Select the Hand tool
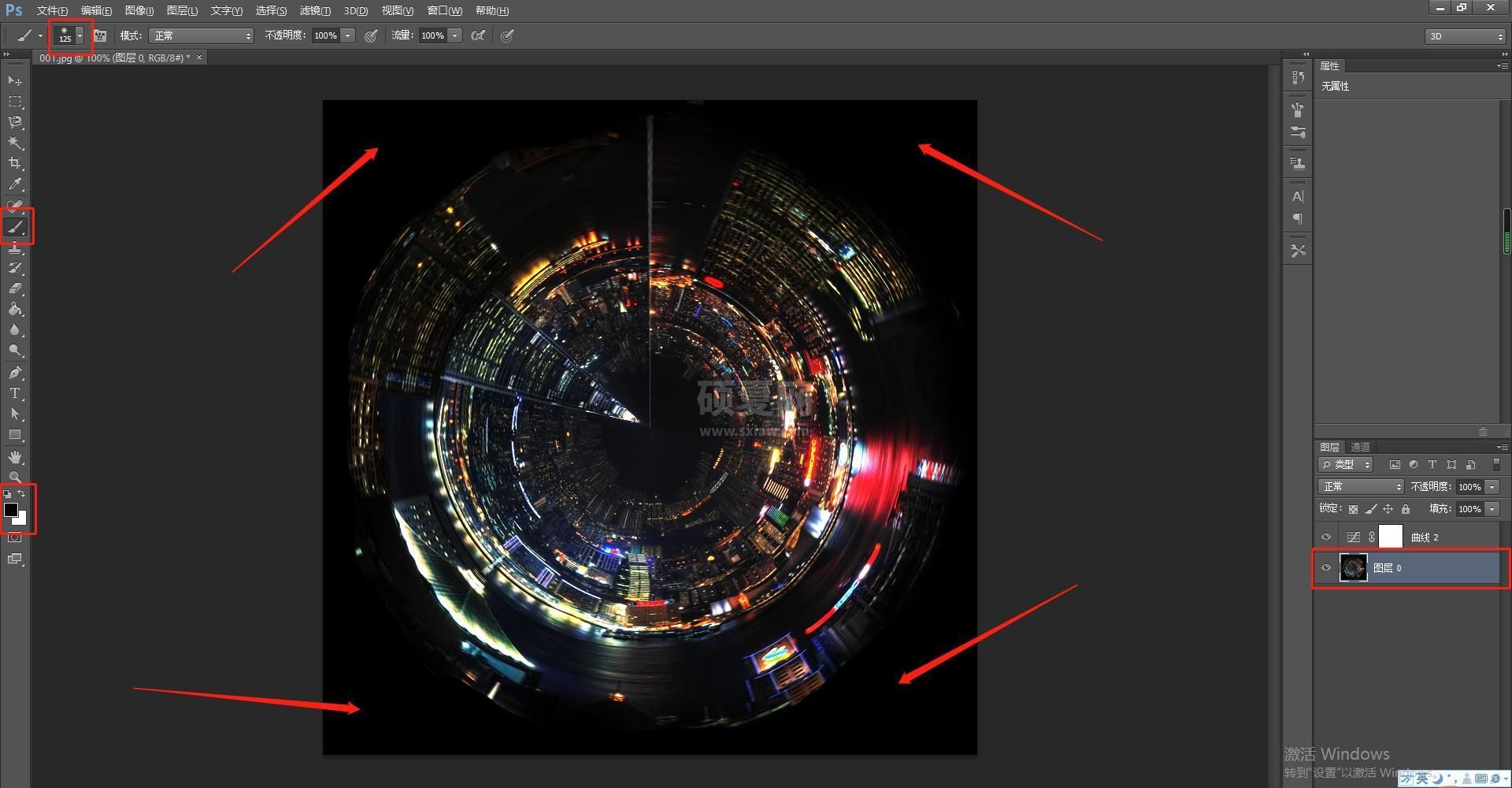 15,457
